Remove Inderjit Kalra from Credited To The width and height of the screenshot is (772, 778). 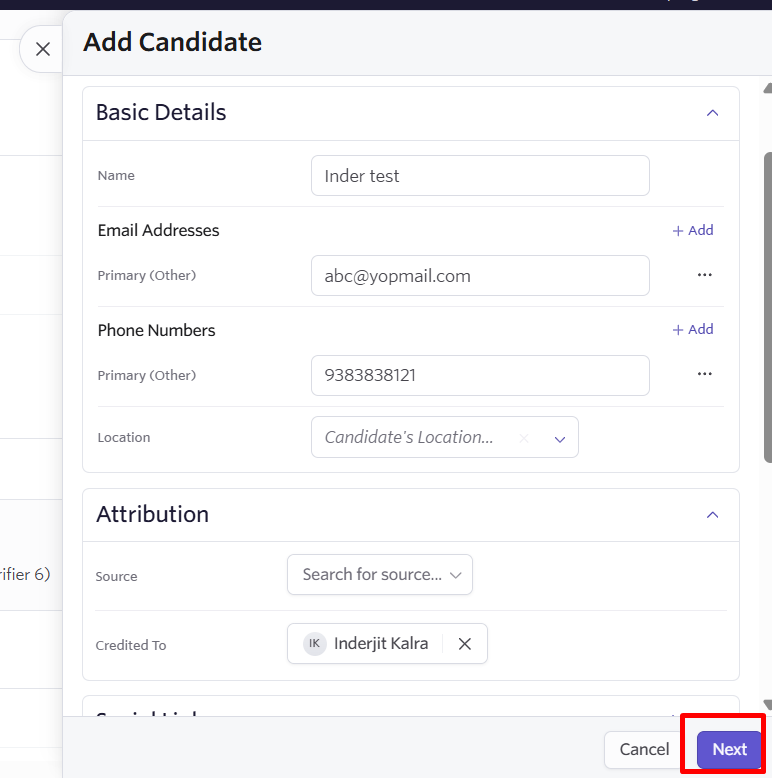(464, 644)
